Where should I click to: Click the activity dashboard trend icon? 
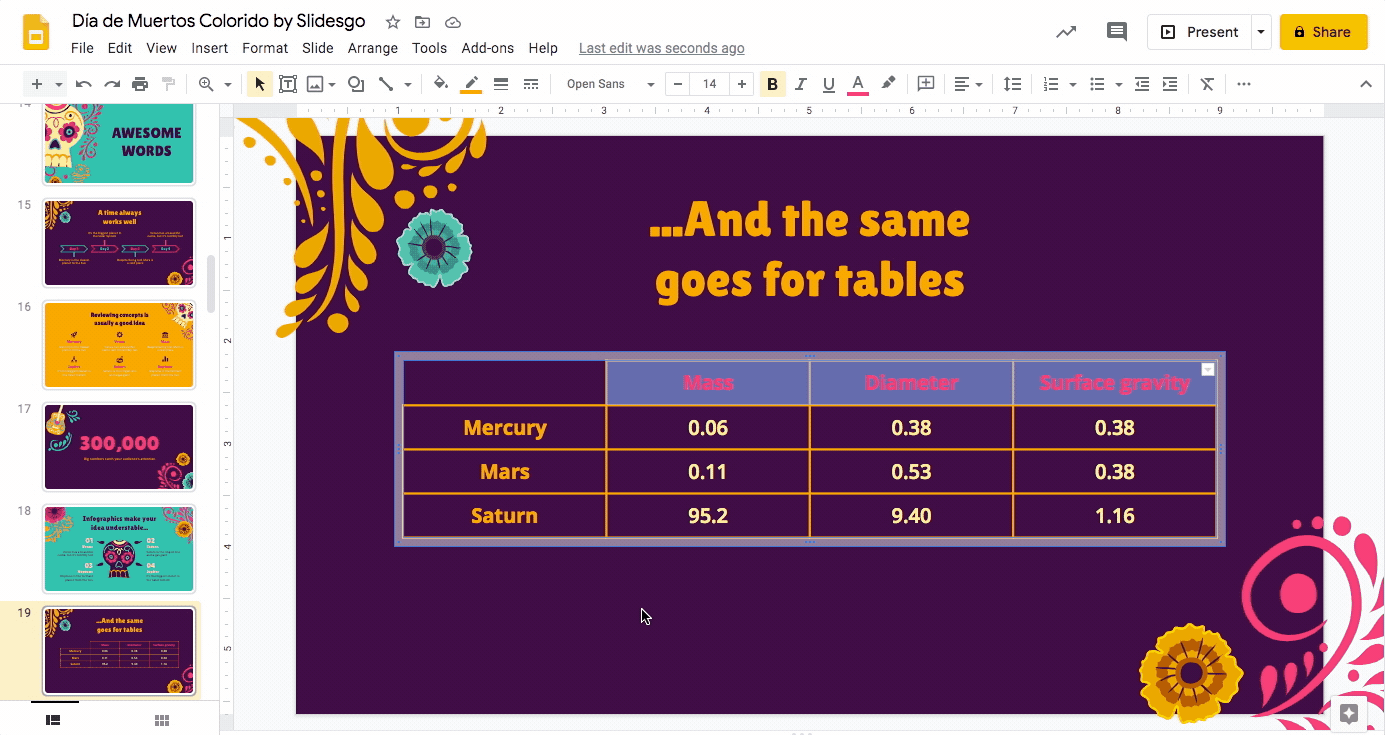click(1066, 32)
